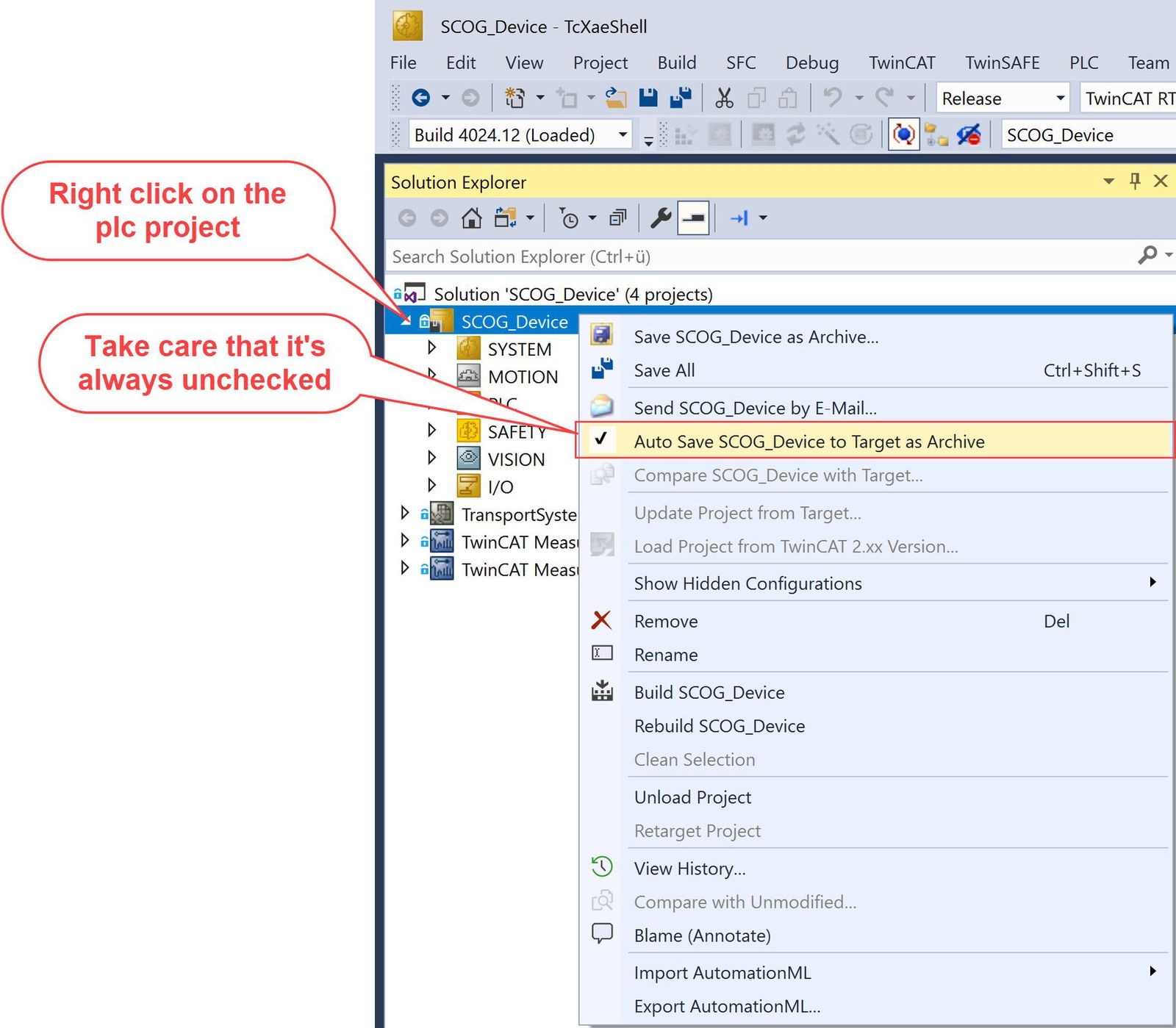Select Unload Project
The image size is (1176, 1028).
[x=875, y=797]
